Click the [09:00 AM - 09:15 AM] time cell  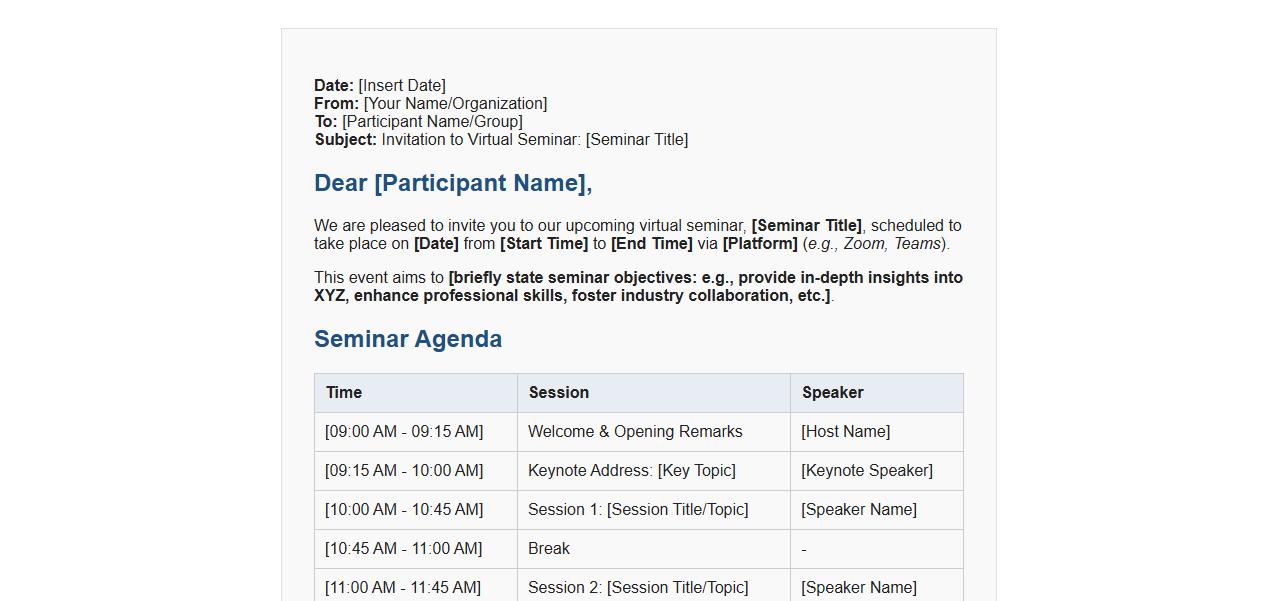404,432
